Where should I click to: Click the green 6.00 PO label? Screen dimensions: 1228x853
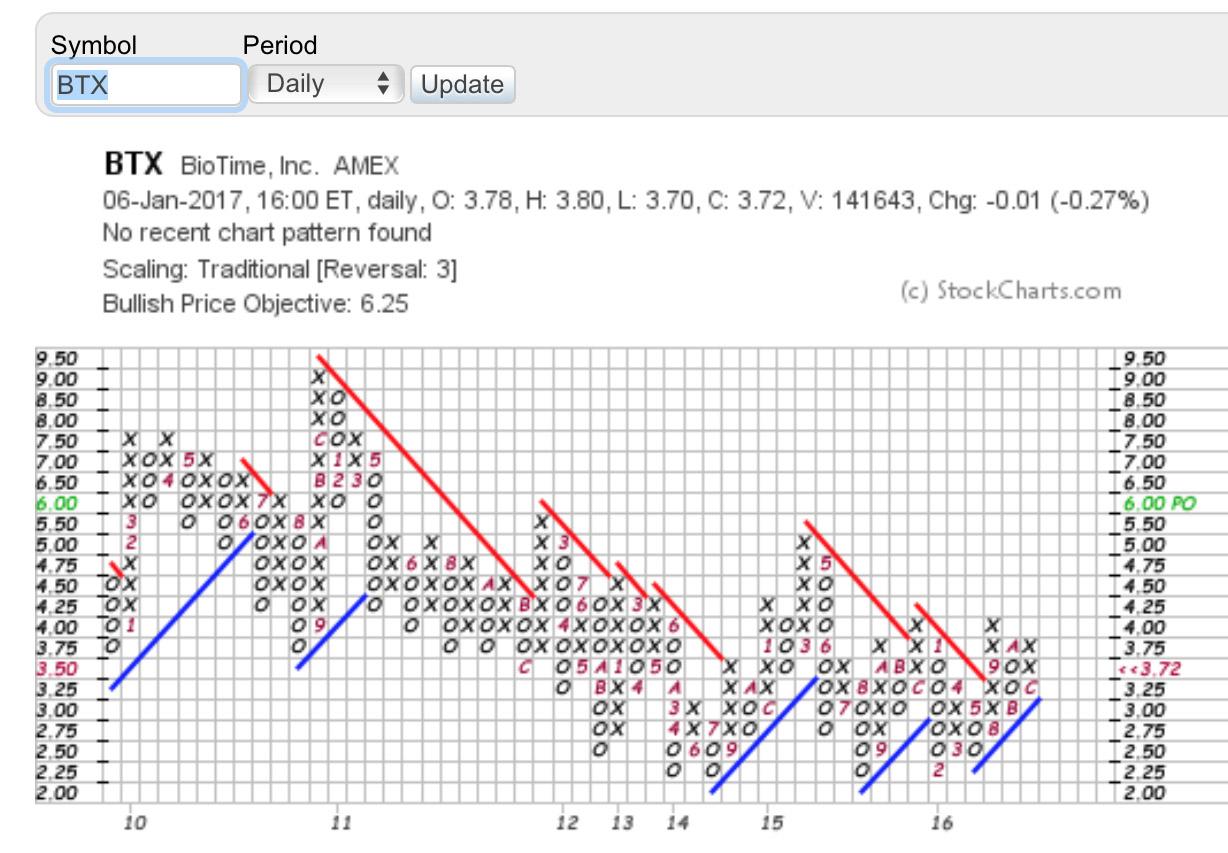(x=1159, y=504)
